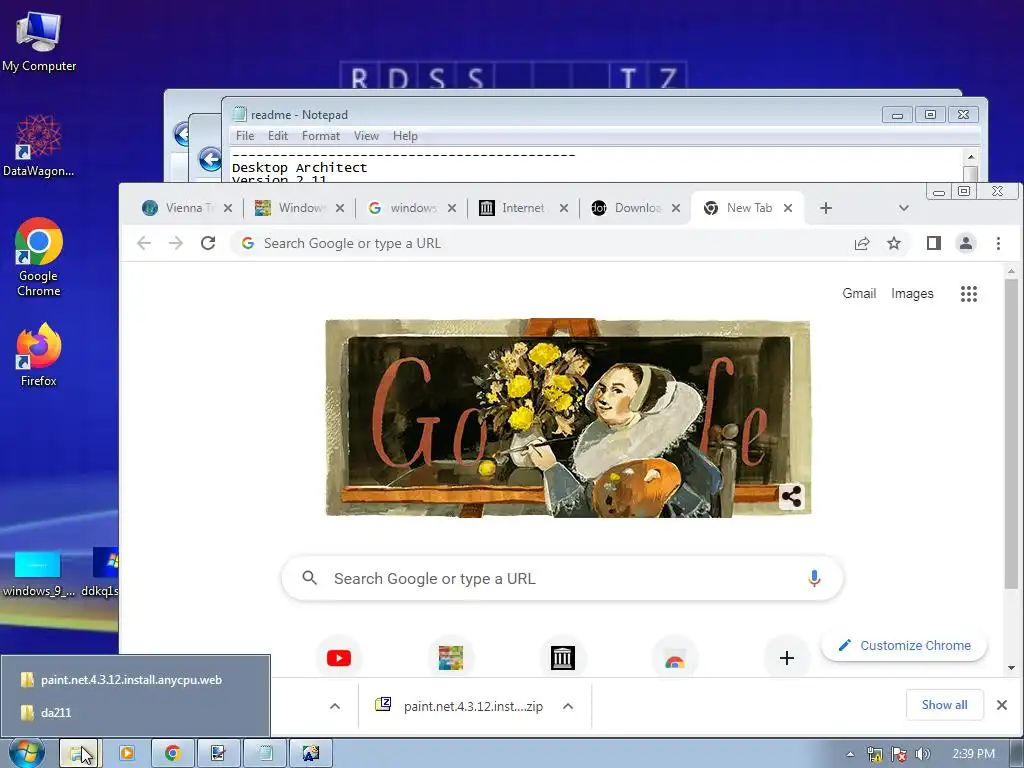This screenshot has width=1024, height=768.
Task: Open the ddkq1s desktop file
Action: click(x=103, y=574)
